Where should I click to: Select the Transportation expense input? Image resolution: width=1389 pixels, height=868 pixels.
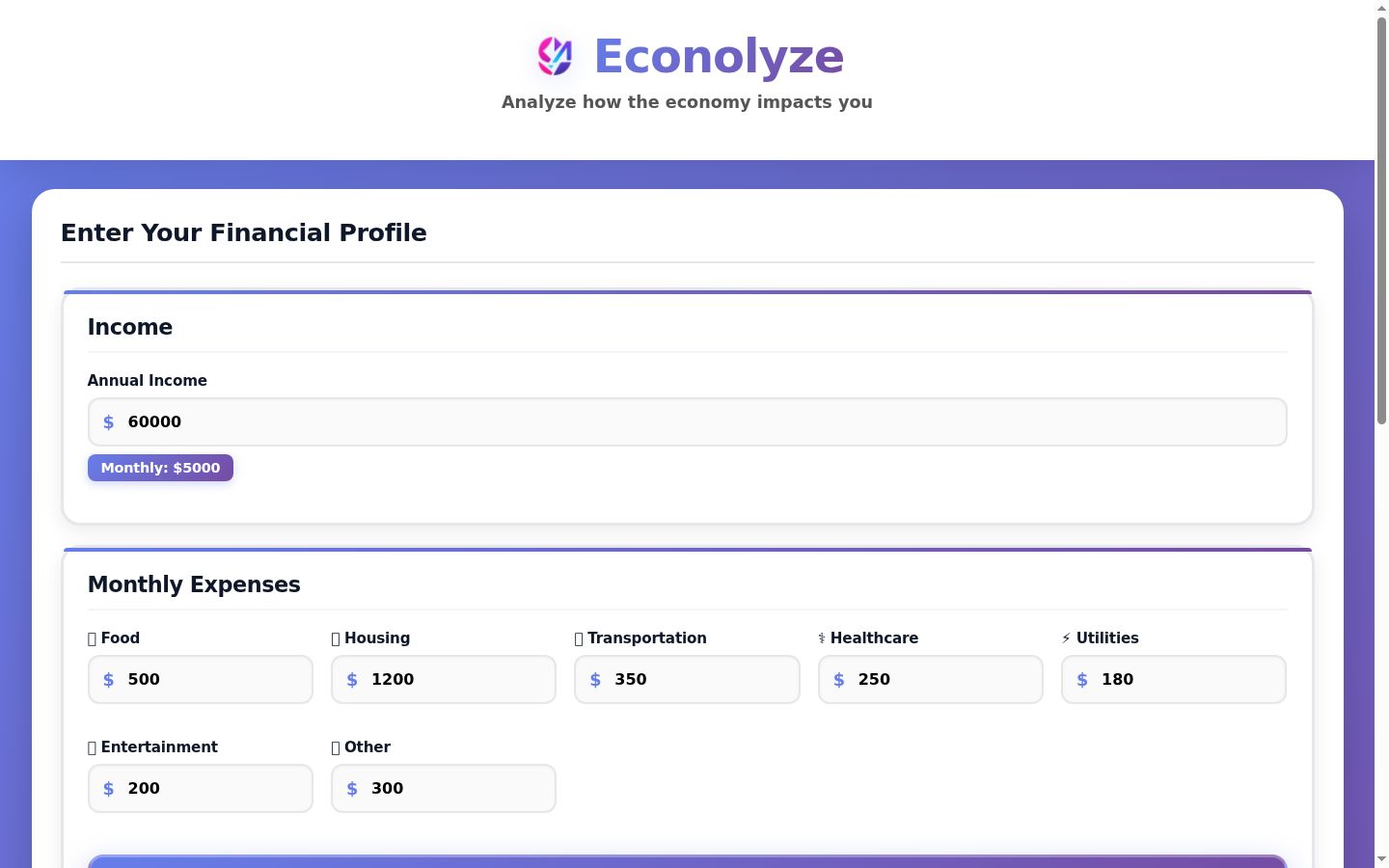[x=687, y=680]
